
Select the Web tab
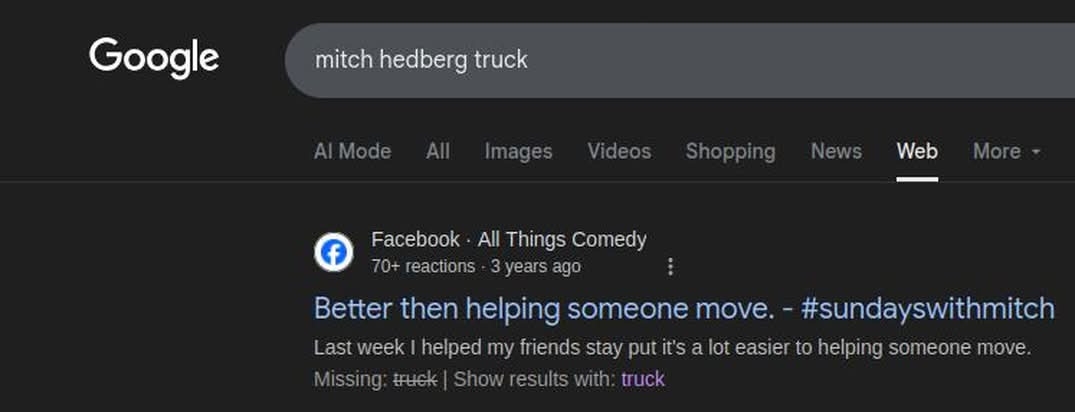(x=917, y=151)
